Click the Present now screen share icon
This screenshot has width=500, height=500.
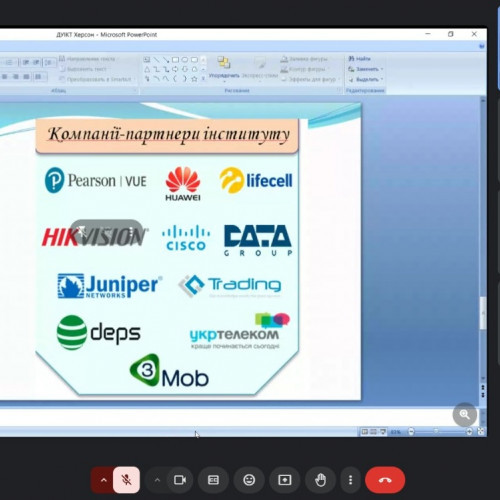285,480
